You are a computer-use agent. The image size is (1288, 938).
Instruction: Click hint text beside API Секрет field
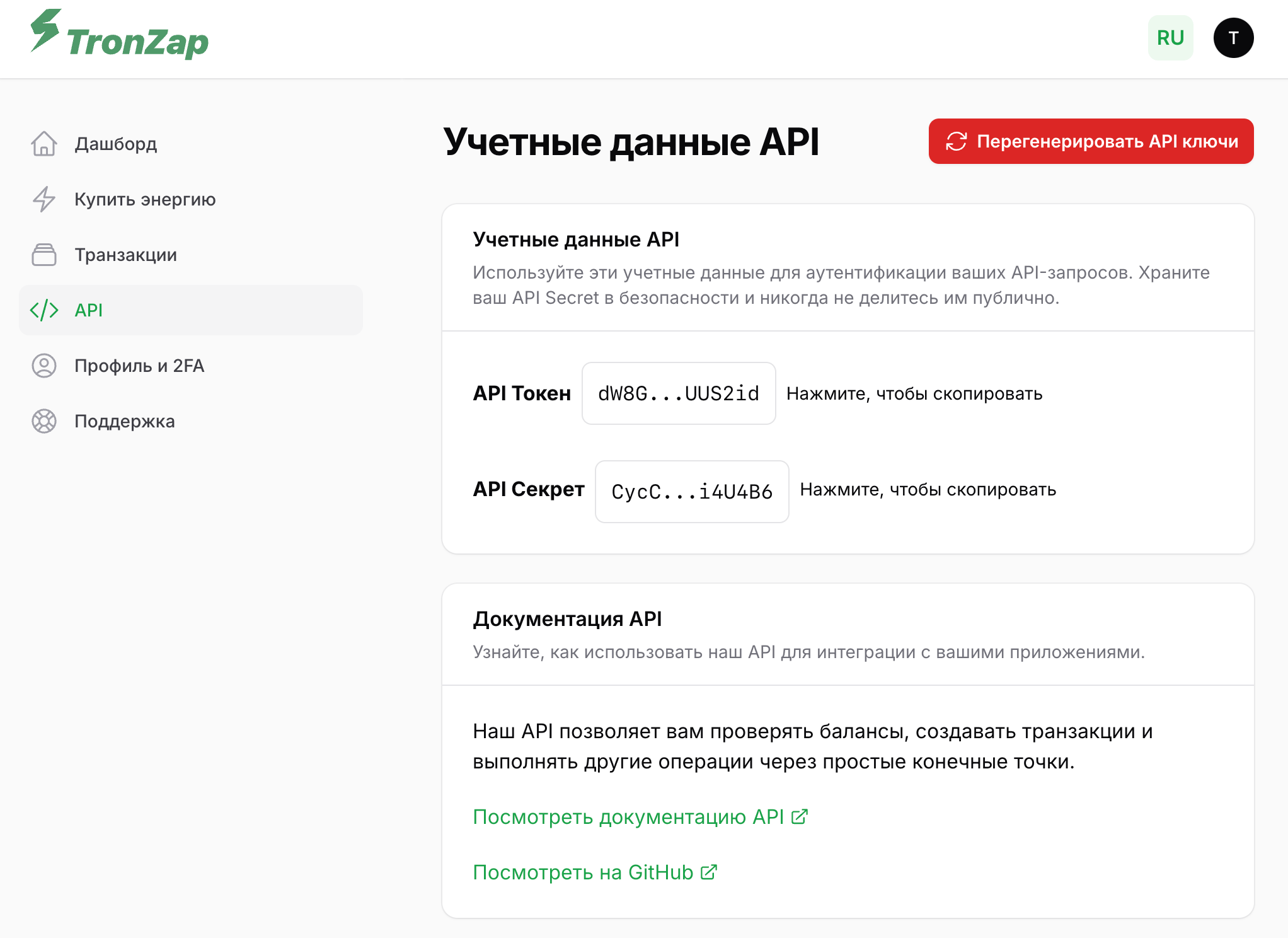tap(928, 490)
